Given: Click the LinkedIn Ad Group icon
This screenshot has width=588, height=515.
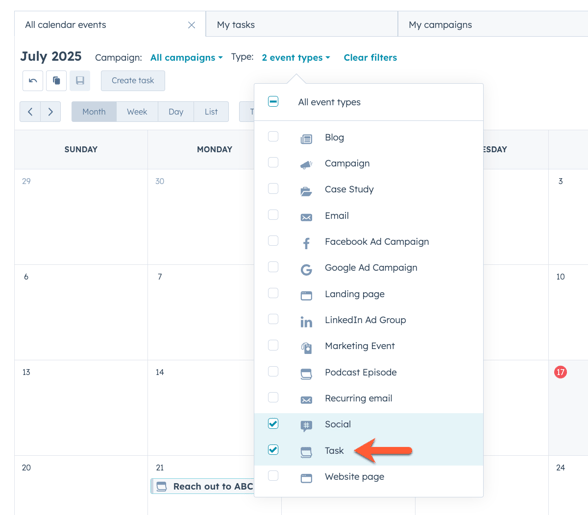Looking at the screenshot, I should point(306,321).
